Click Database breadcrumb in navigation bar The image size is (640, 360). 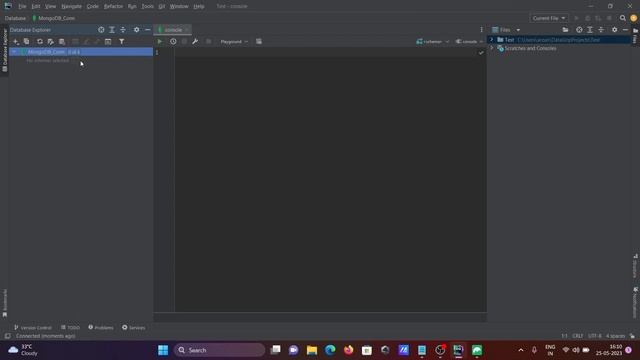[15, 18]
